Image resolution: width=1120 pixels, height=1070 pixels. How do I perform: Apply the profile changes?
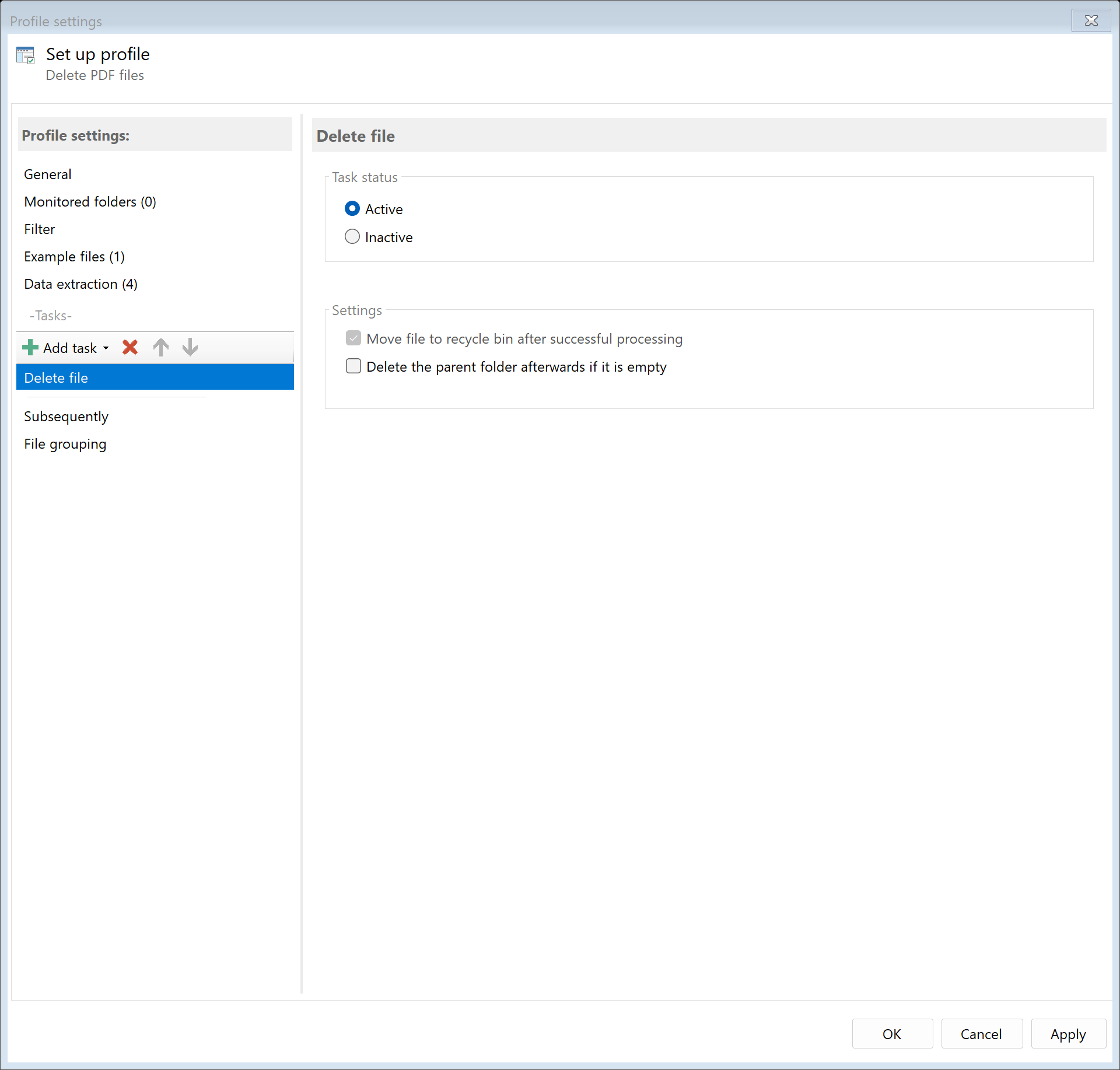tap(1067, 1033)
